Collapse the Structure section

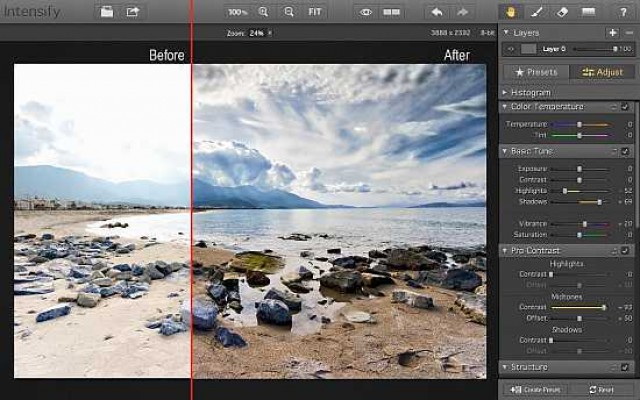coord(506,367)
